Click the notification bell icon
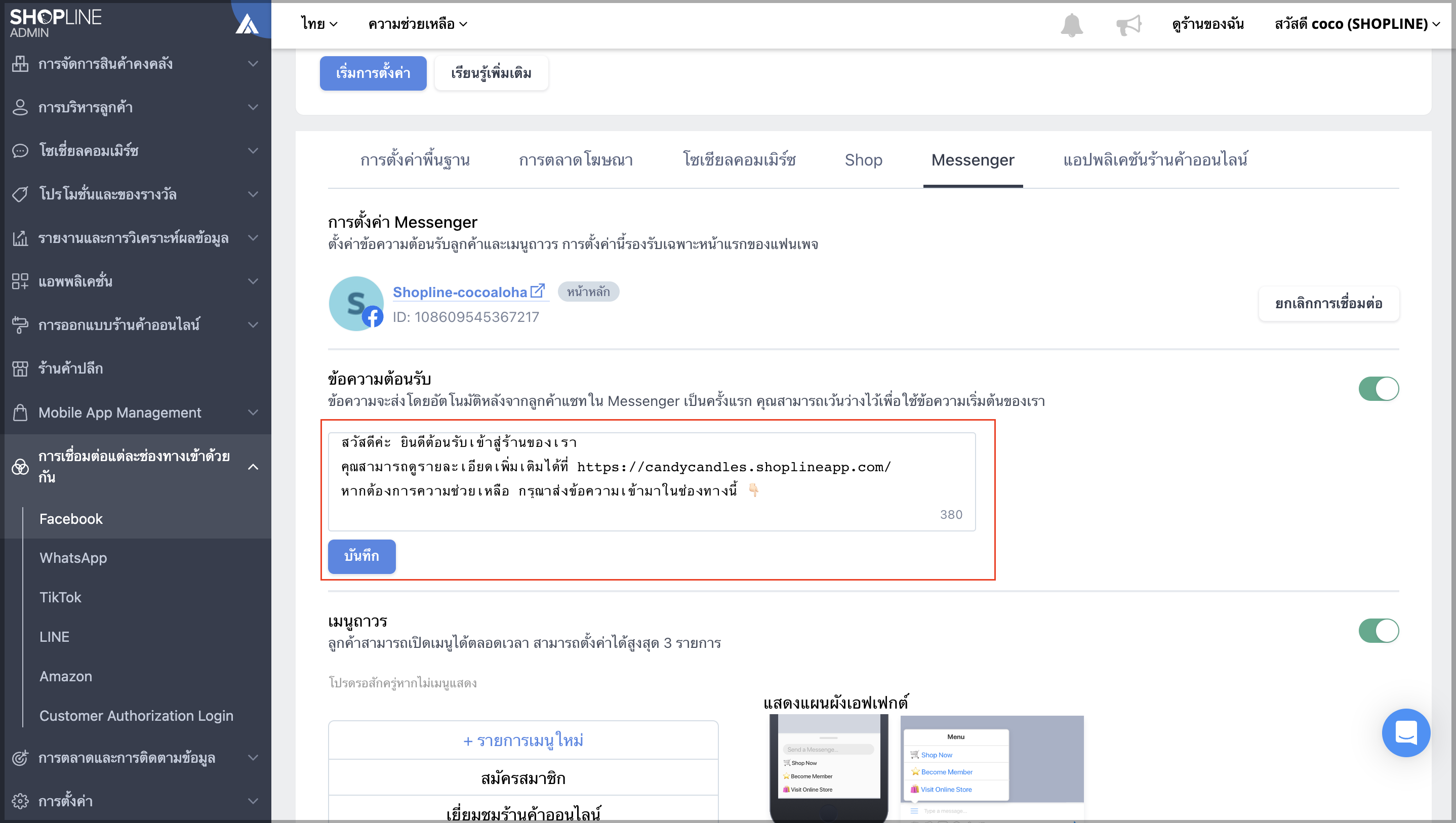Image resolution: width=1456 pixels, height=823 pixels. [1071, 24]
